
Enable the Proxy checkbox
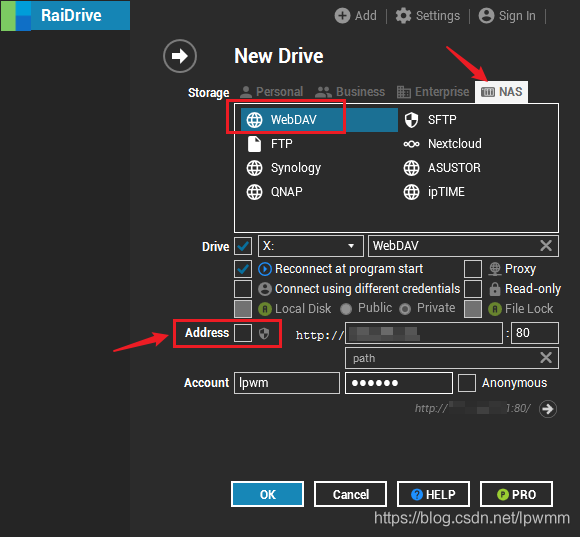pyautogui.click(x=473, y=269)
